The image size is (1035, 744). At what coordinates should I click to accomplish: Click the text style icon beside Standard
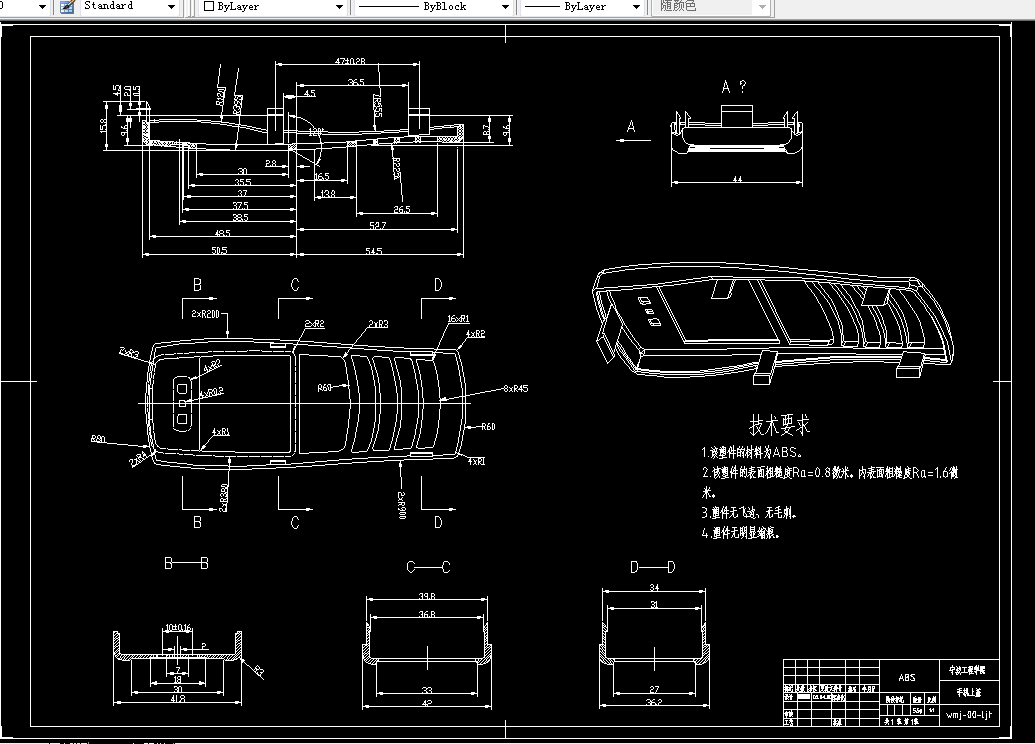(x=66, y=7)
